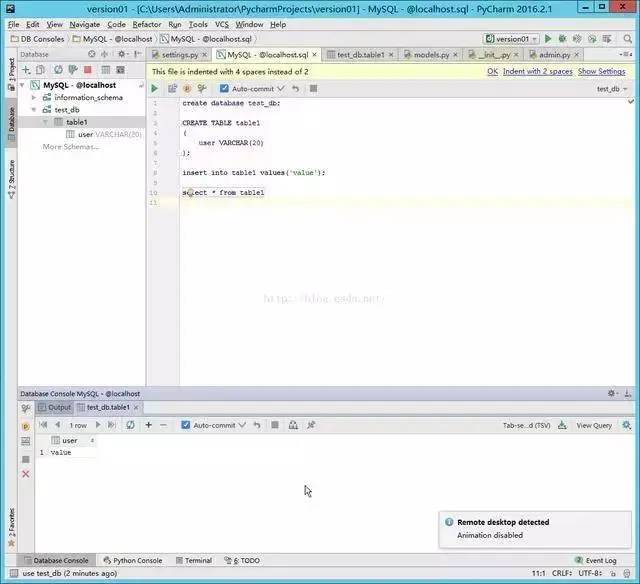Click result grid settings gear icon

tap(627, 425)
